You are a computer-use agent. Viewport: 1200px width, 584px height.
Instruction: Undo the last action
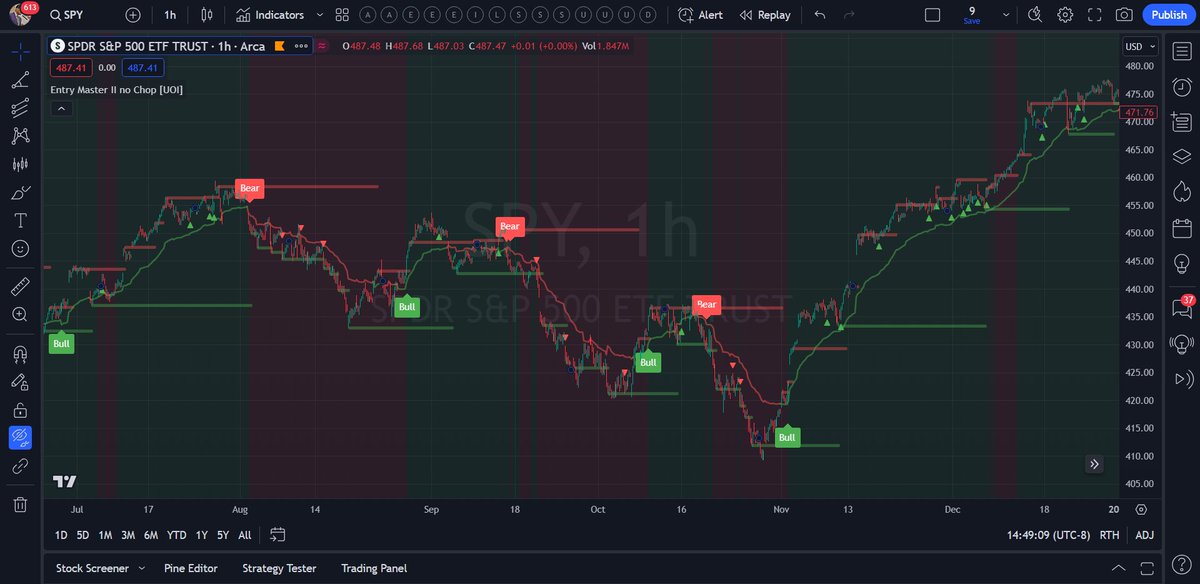[x=820, y=15]
